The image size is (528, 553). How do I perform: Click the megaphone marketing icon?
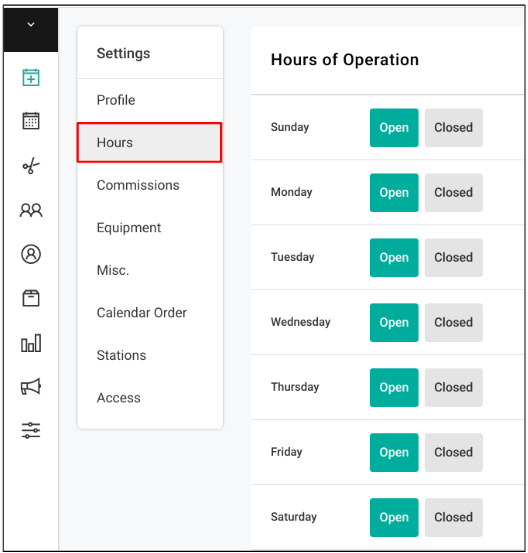pos(31,387)
